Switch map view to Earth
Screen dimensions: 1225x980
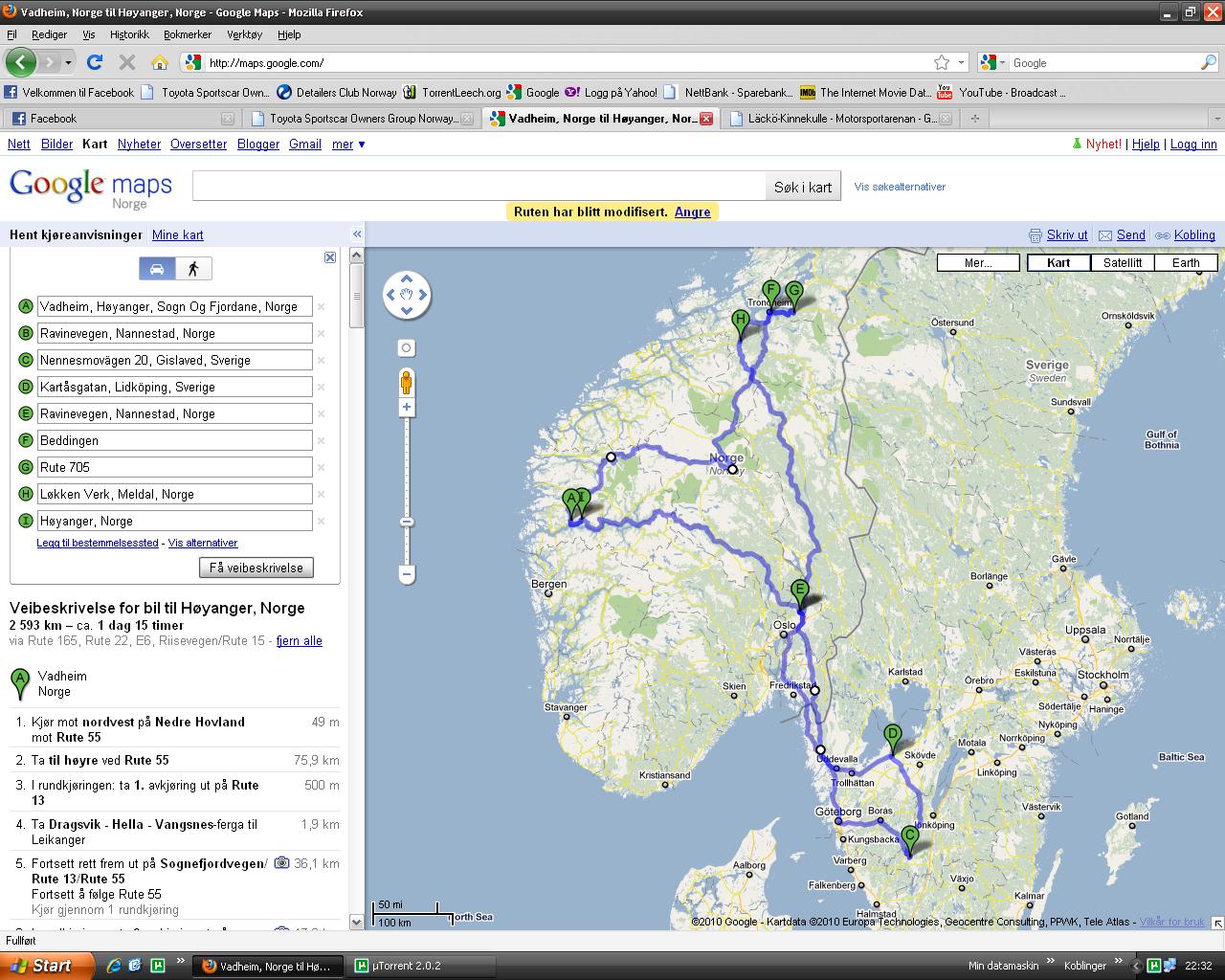[1185, 263]
